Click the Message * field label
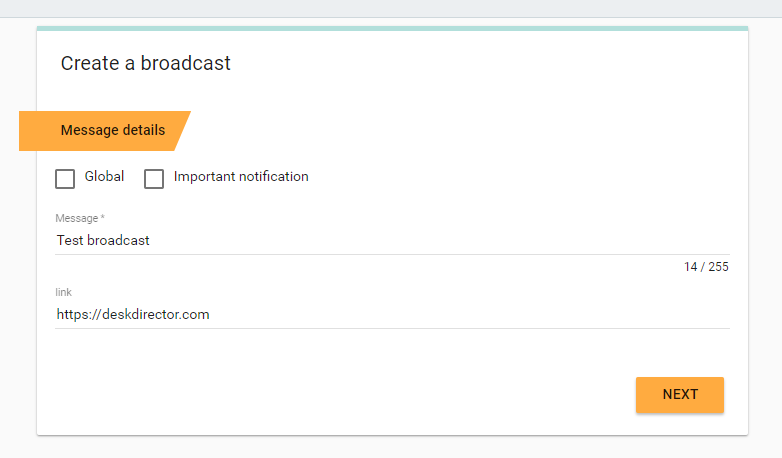The width and height of the screenshot is (782, 458). click(x=80, y=218)
